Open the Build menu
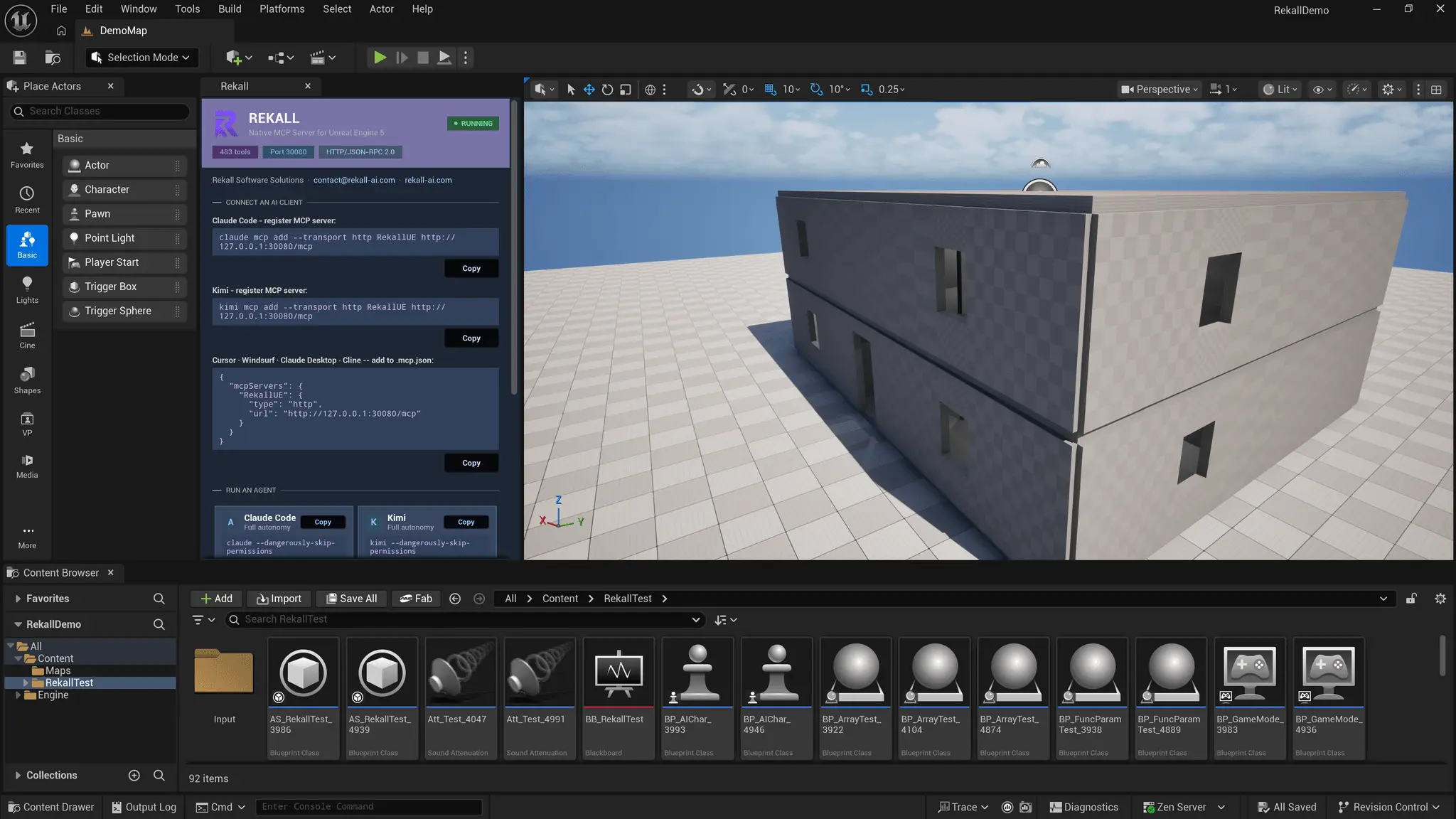 point(230,9)
